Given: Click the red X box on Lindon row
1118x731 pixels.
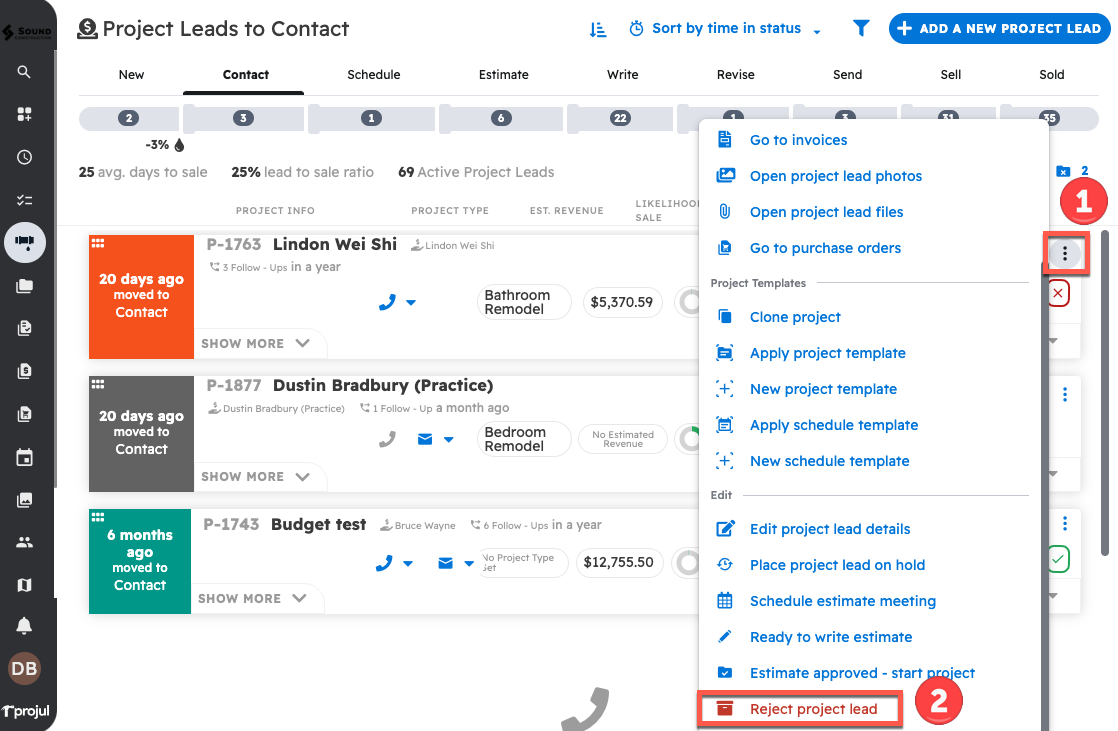Looking at the screenshot, I should coord(1058,294).
